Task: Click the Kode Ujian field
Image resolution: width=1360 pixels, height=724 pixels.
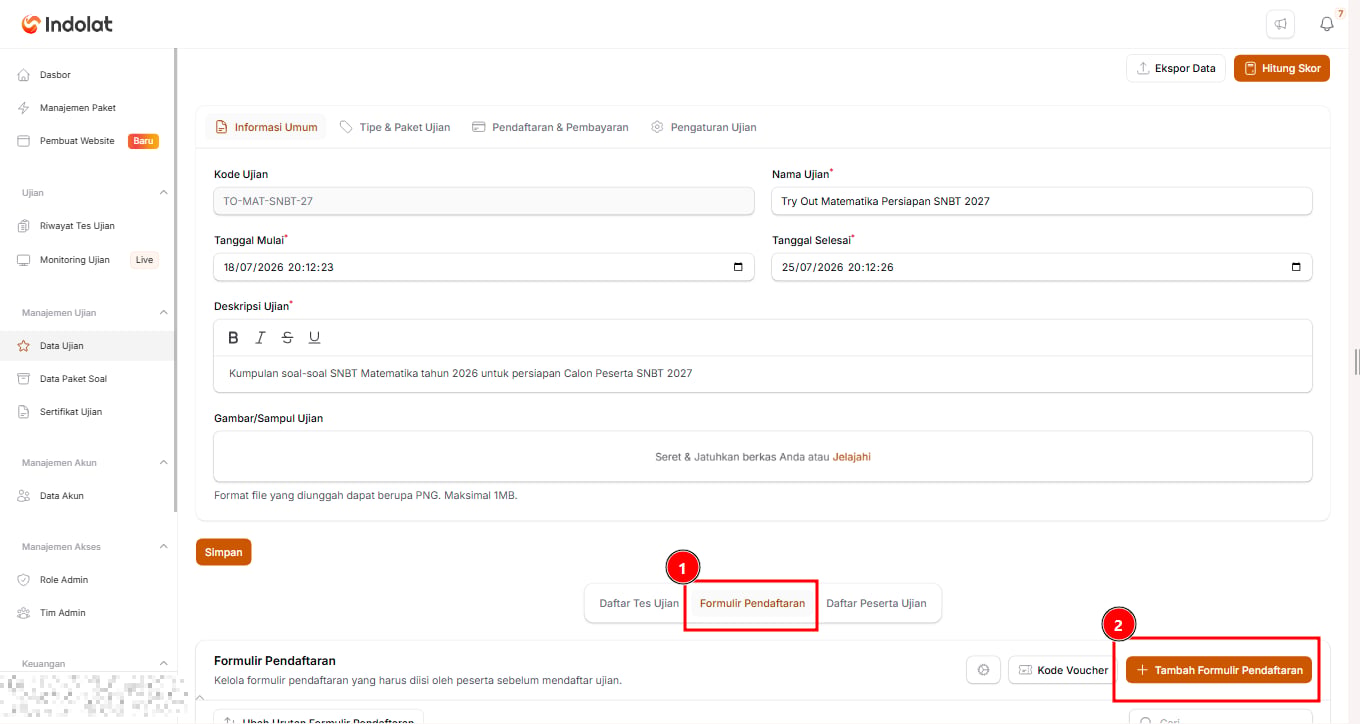Action: point(484,201)
